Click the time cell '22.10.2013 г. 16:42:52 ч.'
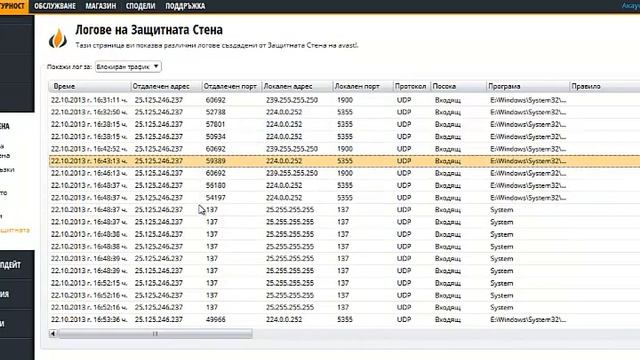Screen dimensions: 640x360 [x=89, y=149]
